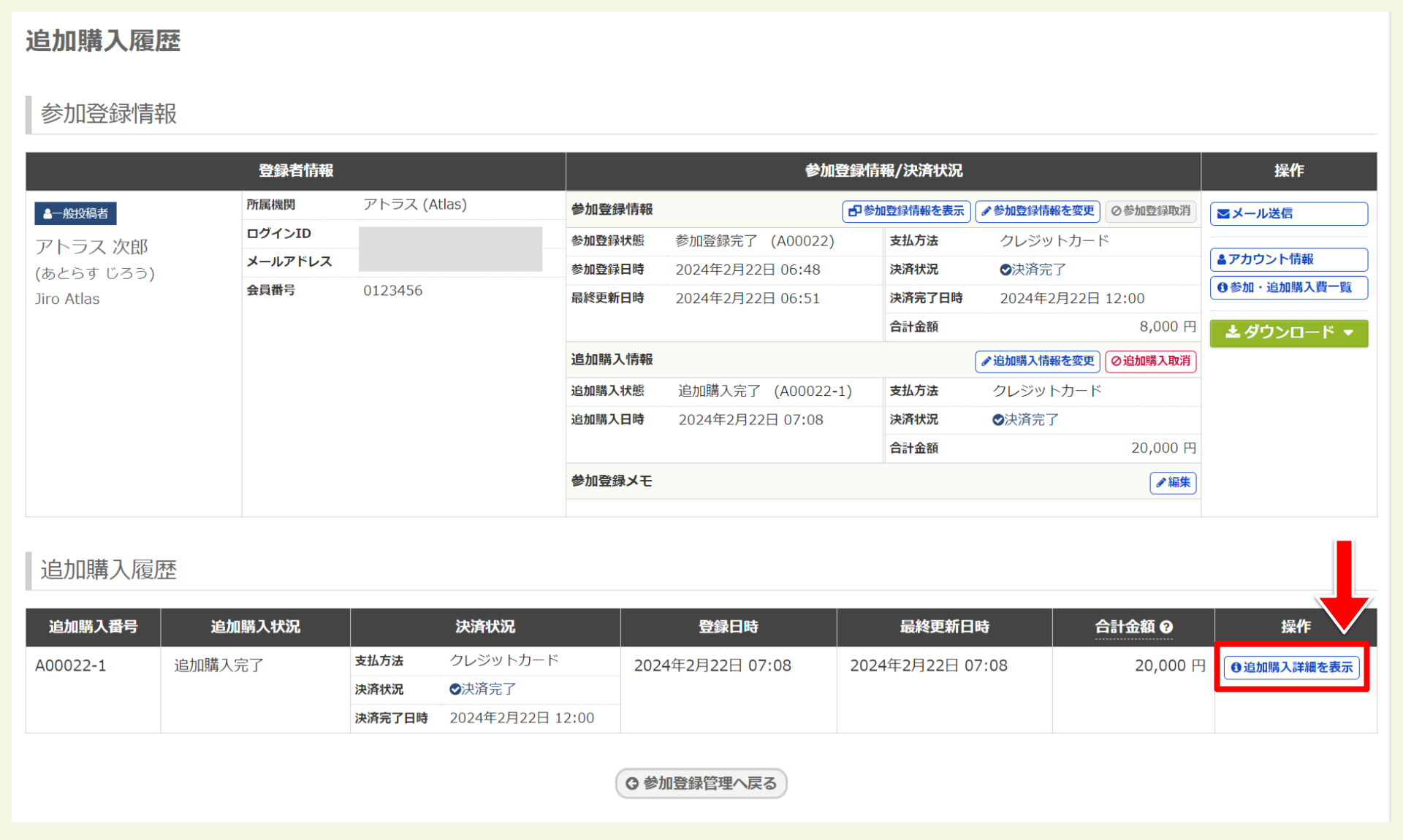Open アカウント情報 button
Viewport: 1403px width, 840px height.
coord(1288,259)
